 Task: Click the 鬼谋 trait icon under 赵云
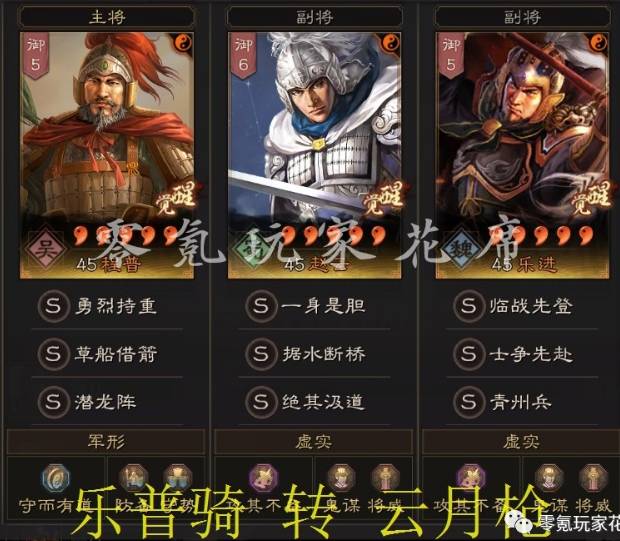(341, 478)
